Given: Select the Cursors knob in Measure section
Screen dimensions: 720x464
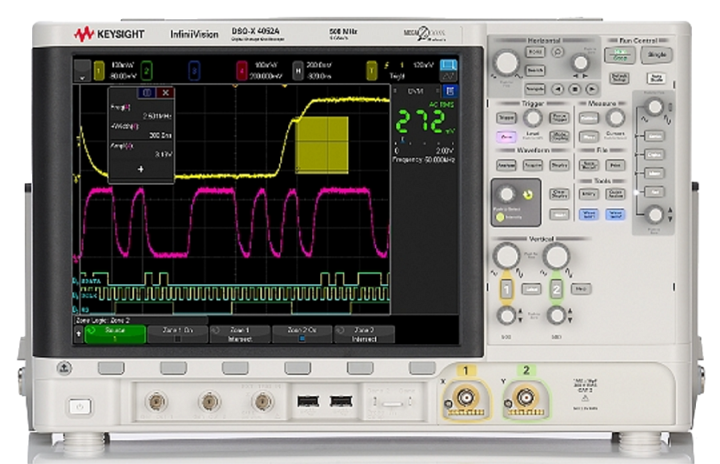Looking at the screenshot, I should (615, 118).
